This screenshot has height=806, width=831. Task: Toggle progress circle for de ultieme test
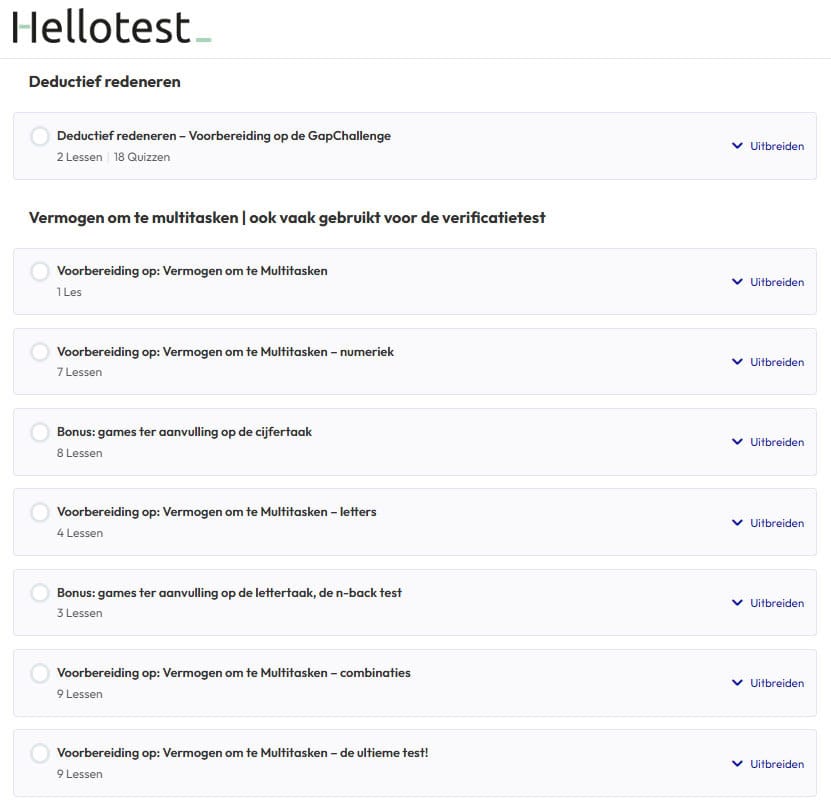point(40,753)
